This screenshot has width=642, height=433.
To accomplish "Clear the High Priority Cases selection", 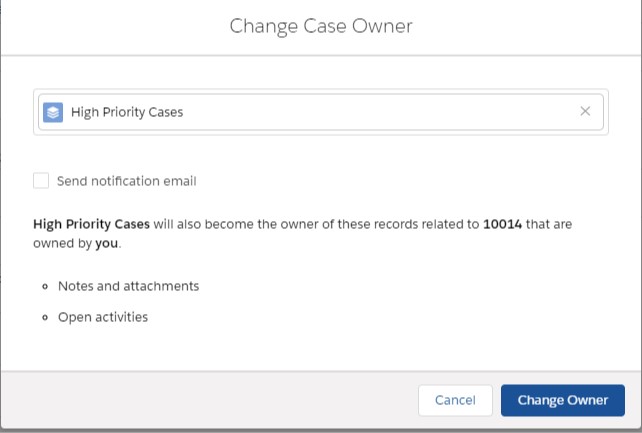I will point(585,111).
